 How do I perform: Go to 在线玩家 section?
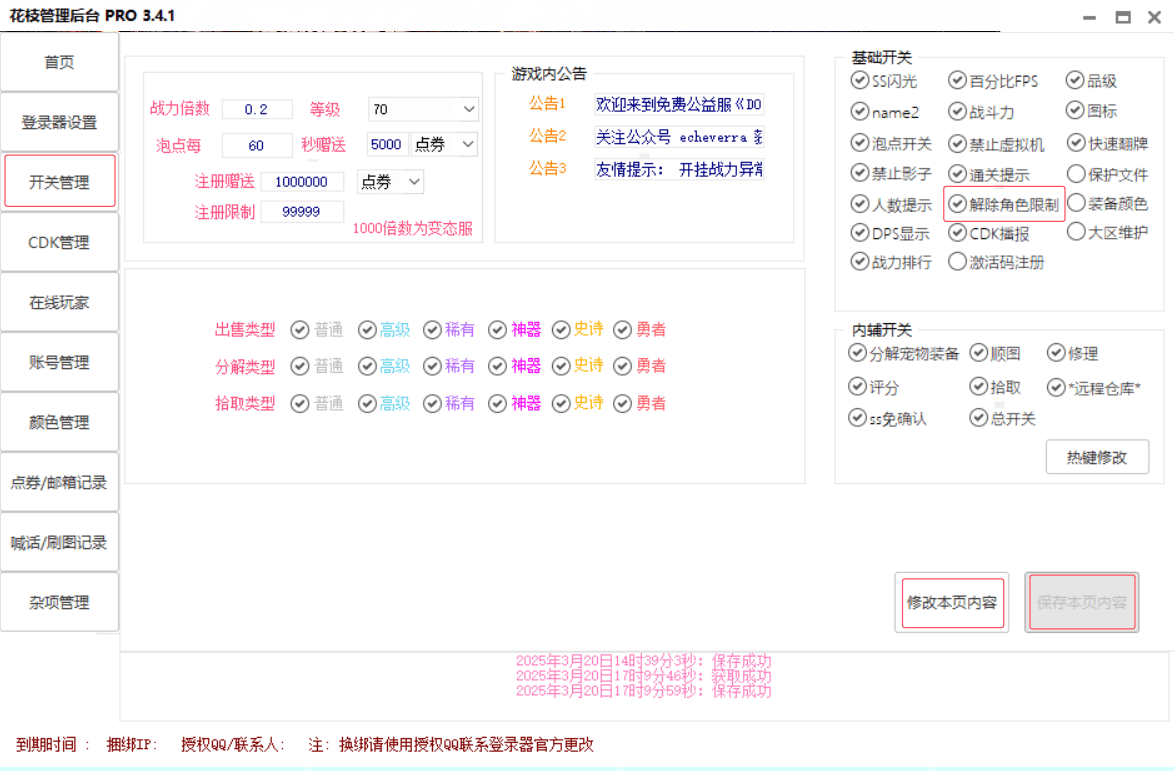[x=59, y=302]
